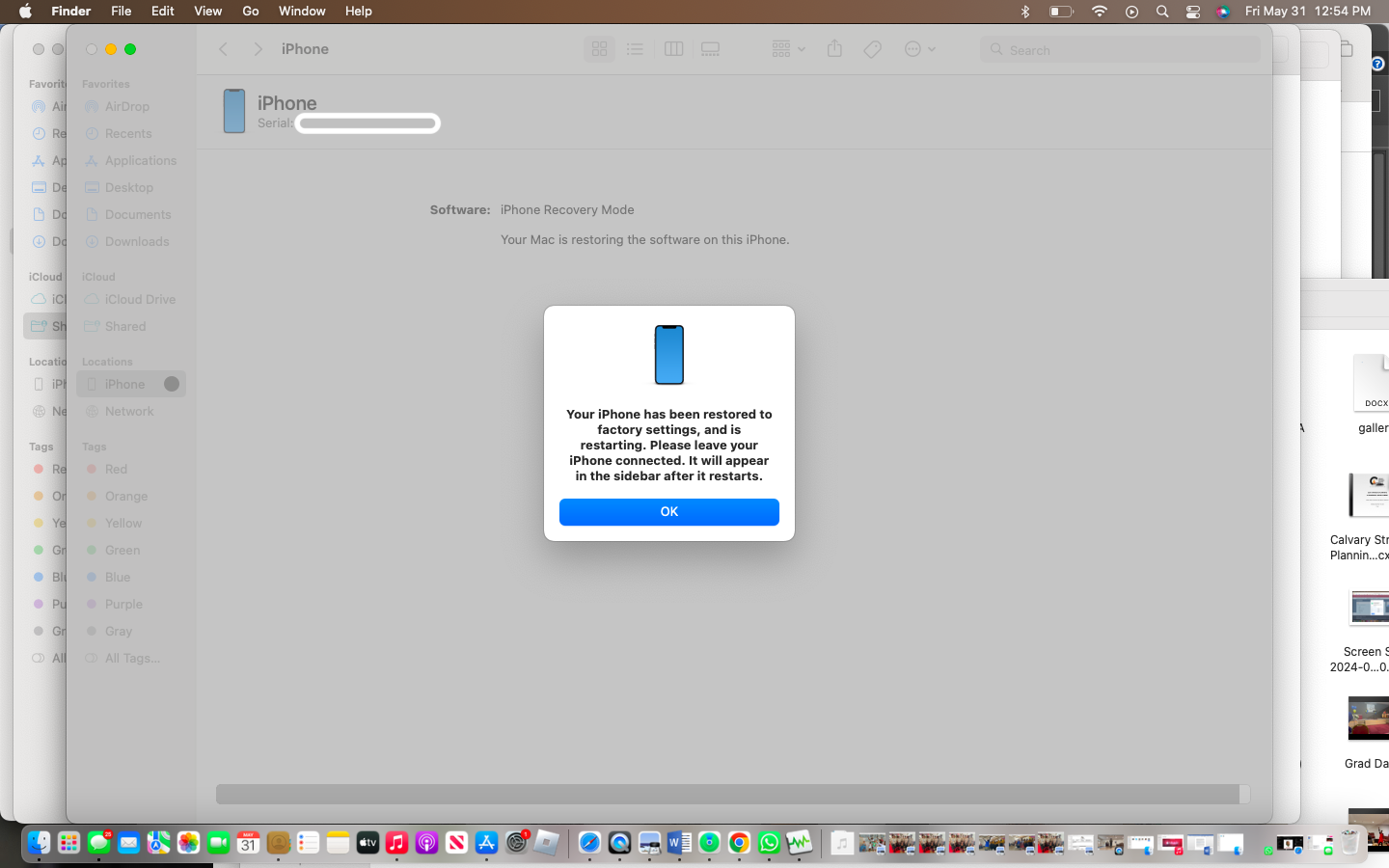Viewport: 1389px width, 868px height.
Task: Launch Safari from the Dock
Action: (588, 843)
